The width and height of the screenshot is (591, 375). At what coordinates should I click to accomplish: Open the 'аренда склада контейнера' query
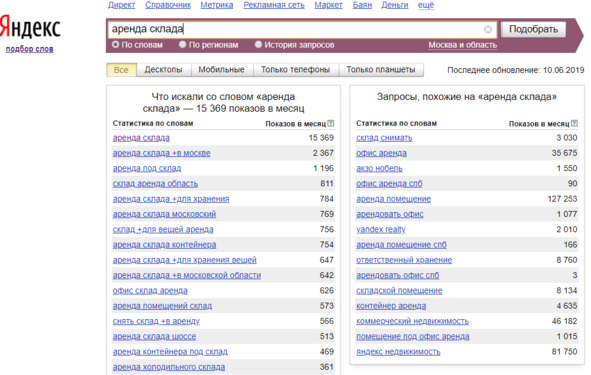pos(164,245)
